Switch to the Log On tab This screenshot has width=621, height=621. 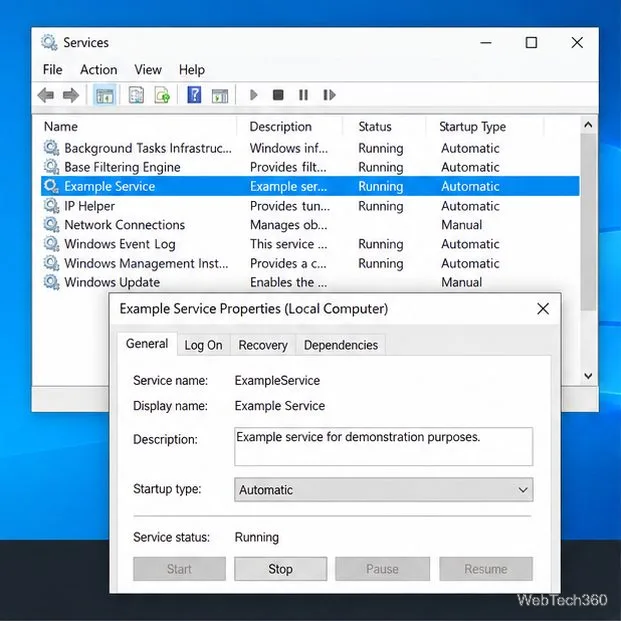(204, 345)
